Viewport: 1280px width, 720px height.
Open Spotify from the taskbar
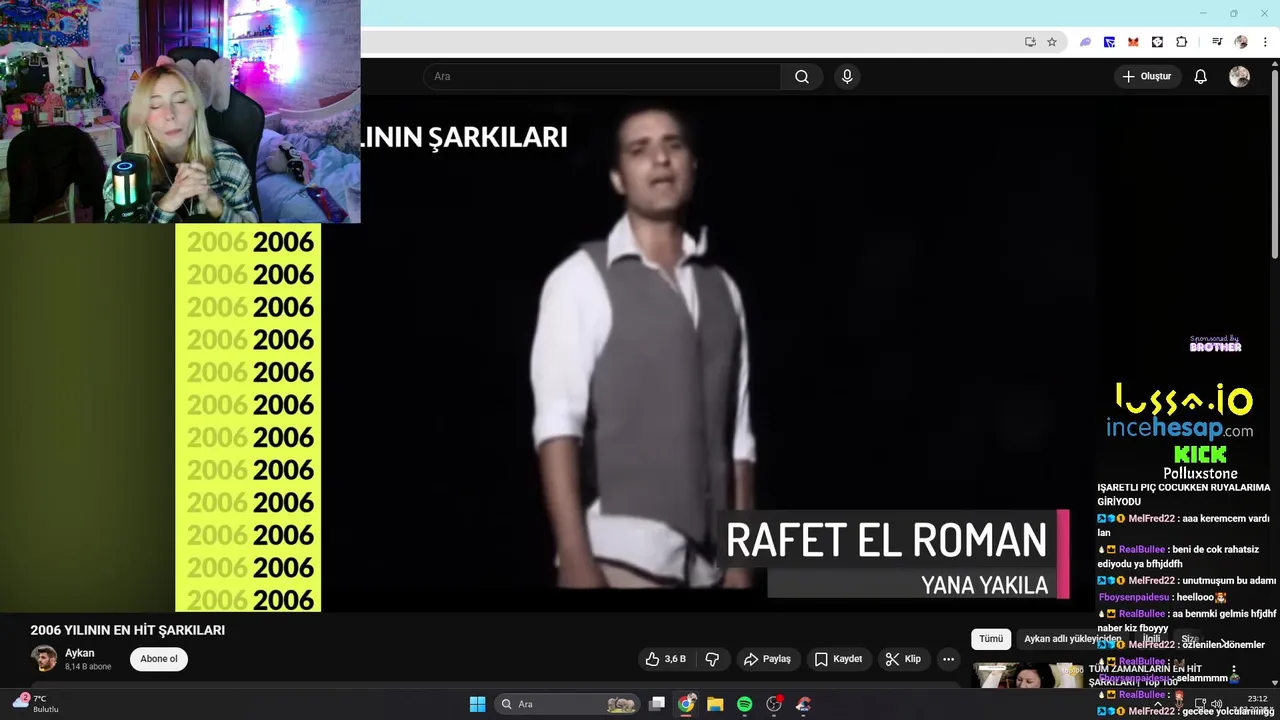point(744,704)
